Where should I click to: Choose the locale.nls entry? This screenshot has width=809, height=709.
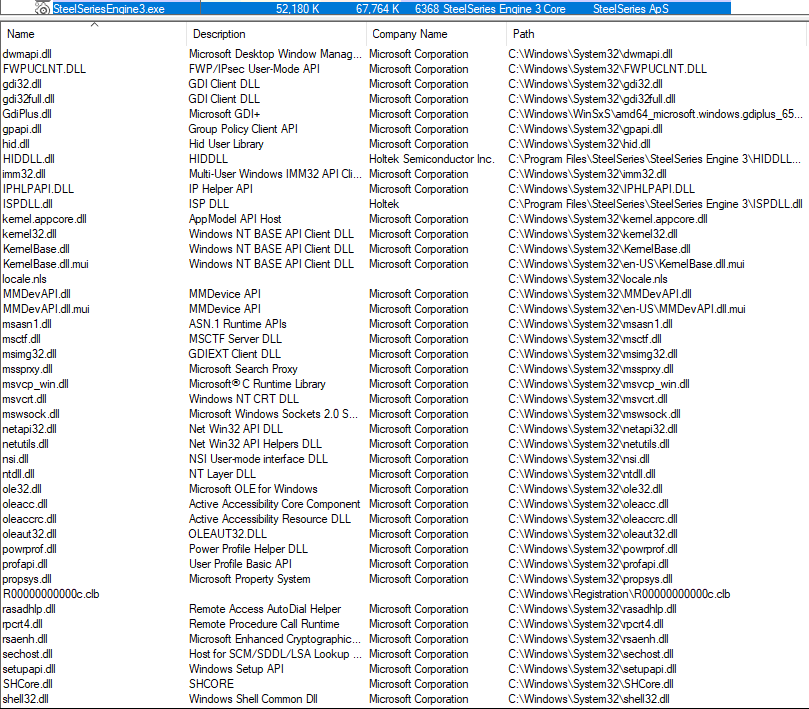tap(24, 279)
